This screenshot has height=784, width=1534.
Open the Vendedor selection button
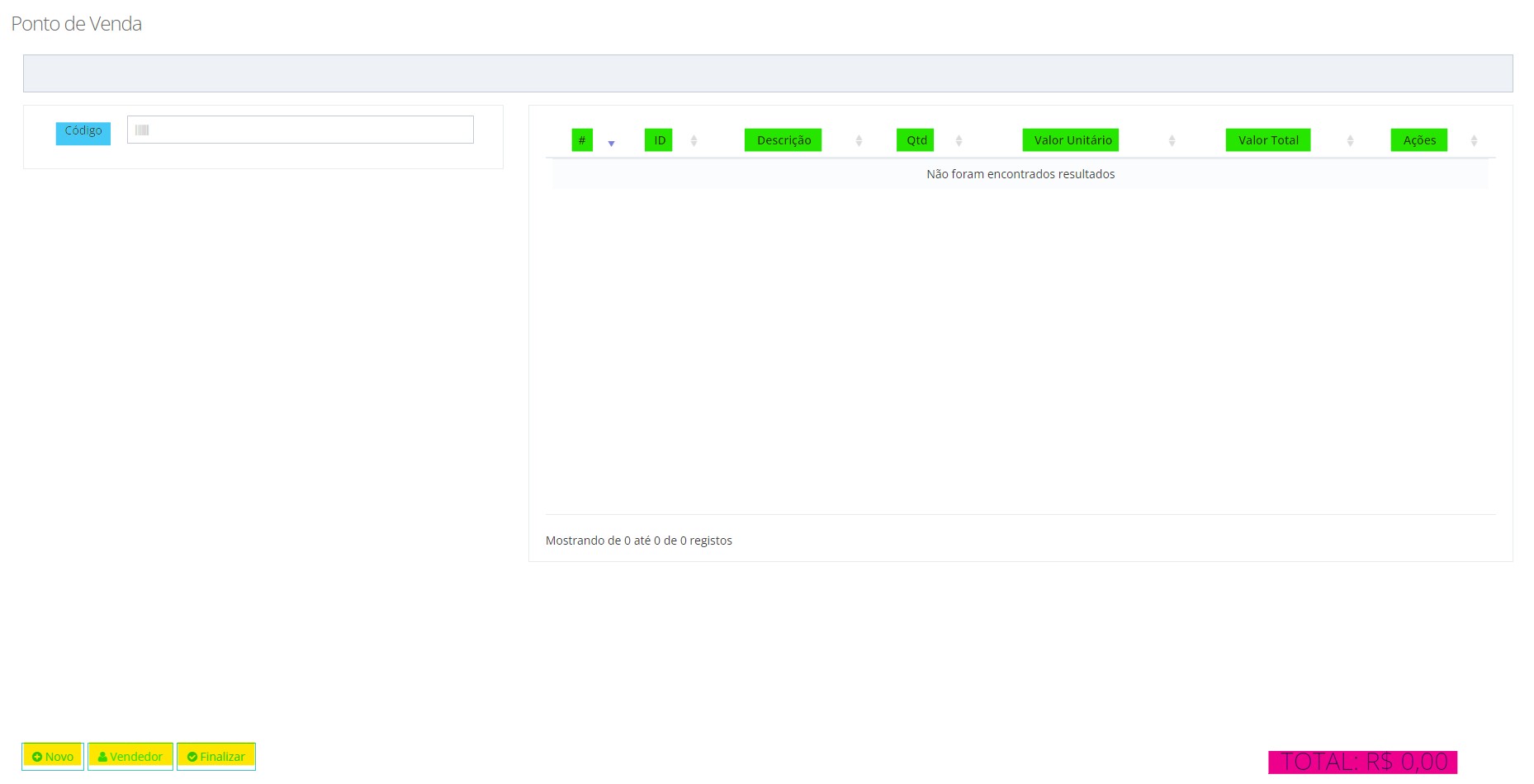(x=130, y=757)
